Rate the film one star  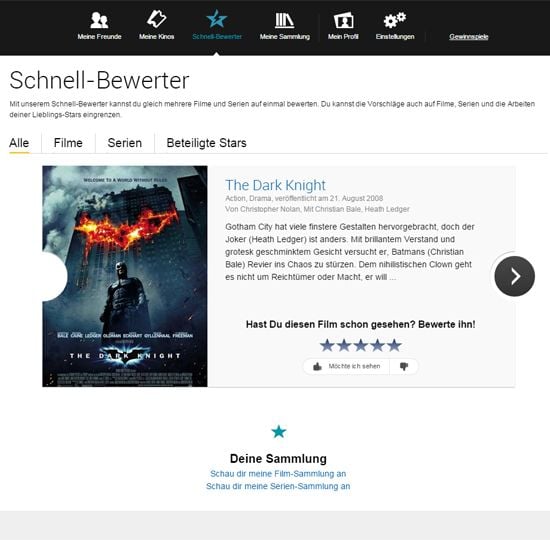pos(327,345)
